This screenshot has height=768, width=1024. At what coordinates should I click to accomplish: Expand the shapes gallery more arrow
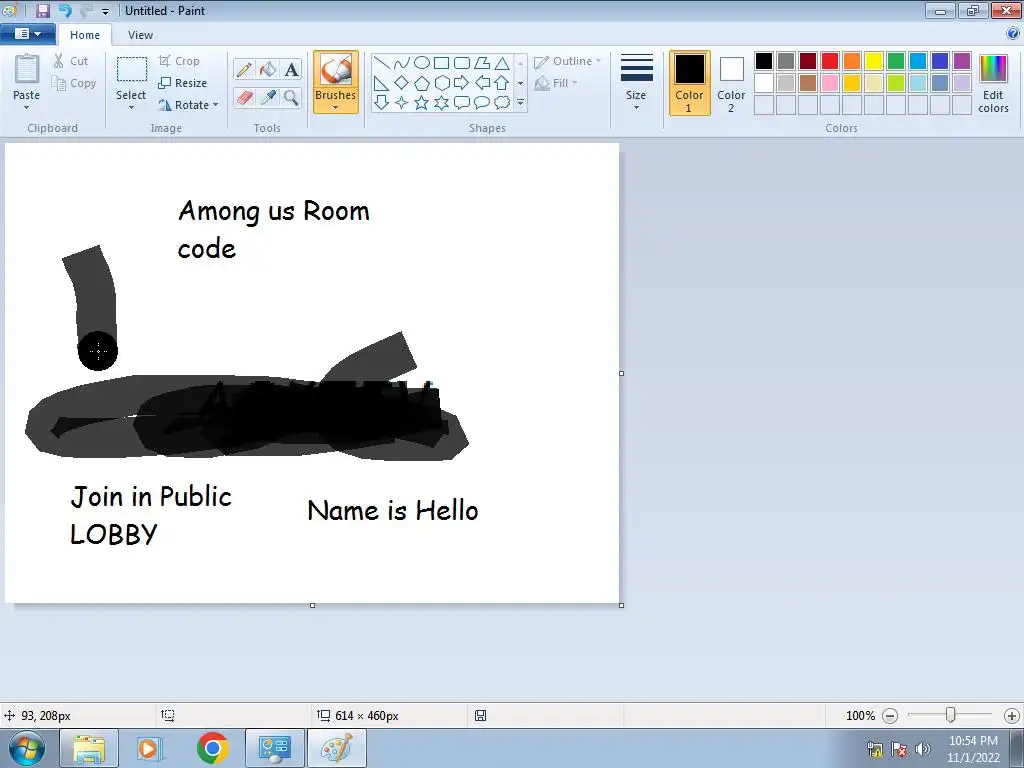(520, 103)
